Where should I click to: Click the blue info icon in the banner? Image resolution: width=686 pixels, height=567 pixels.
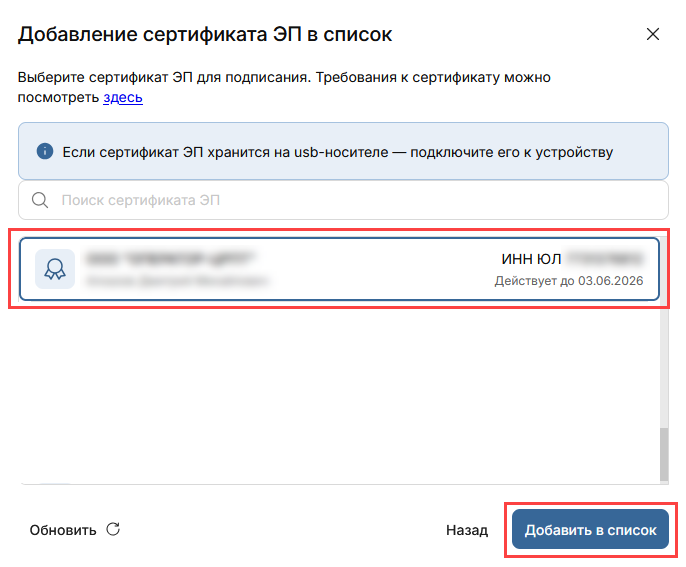tap(44, 152)
